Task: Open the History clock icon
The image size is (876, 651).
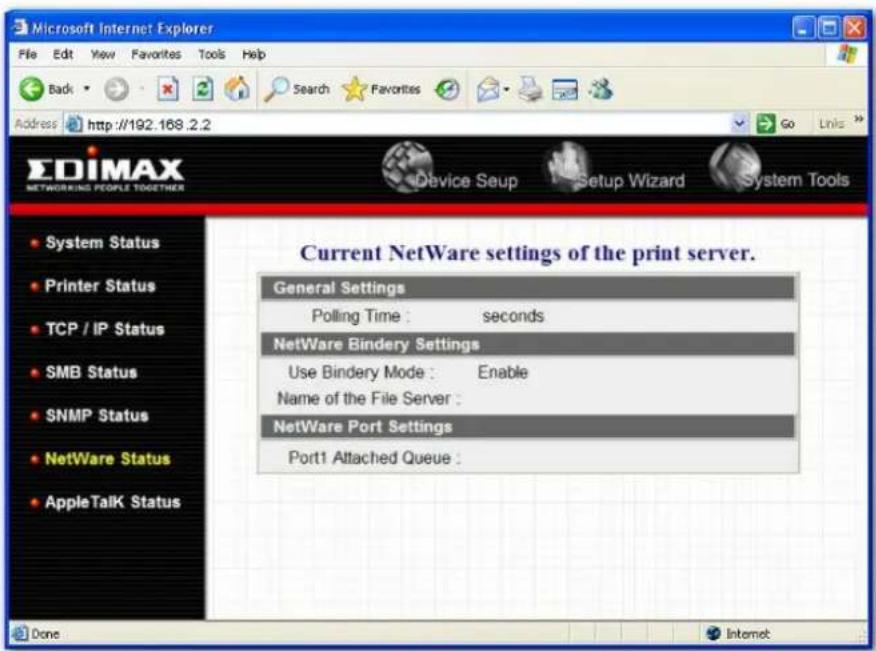Action: 447,89
